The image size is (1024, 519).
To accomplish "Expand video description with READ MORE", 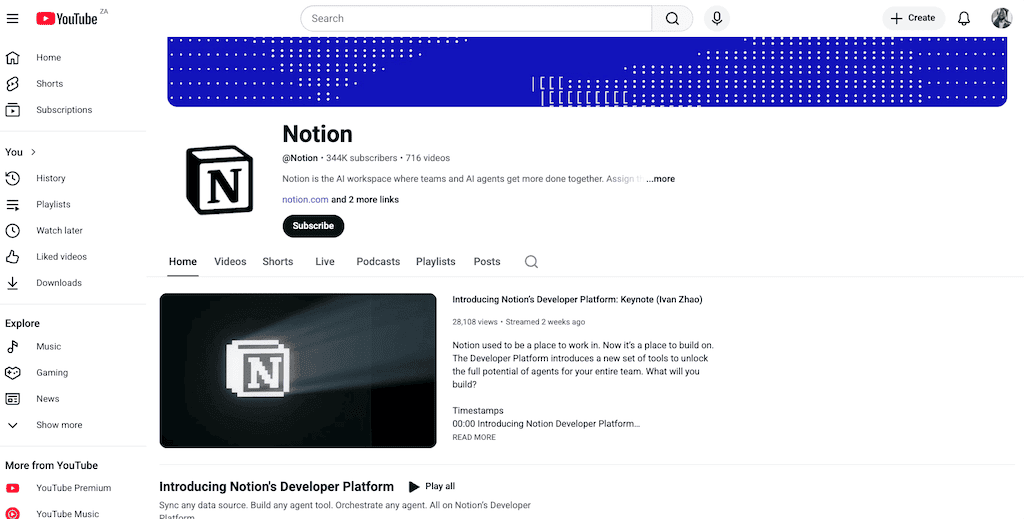I will pyautogui.click(x=474, y=437).
